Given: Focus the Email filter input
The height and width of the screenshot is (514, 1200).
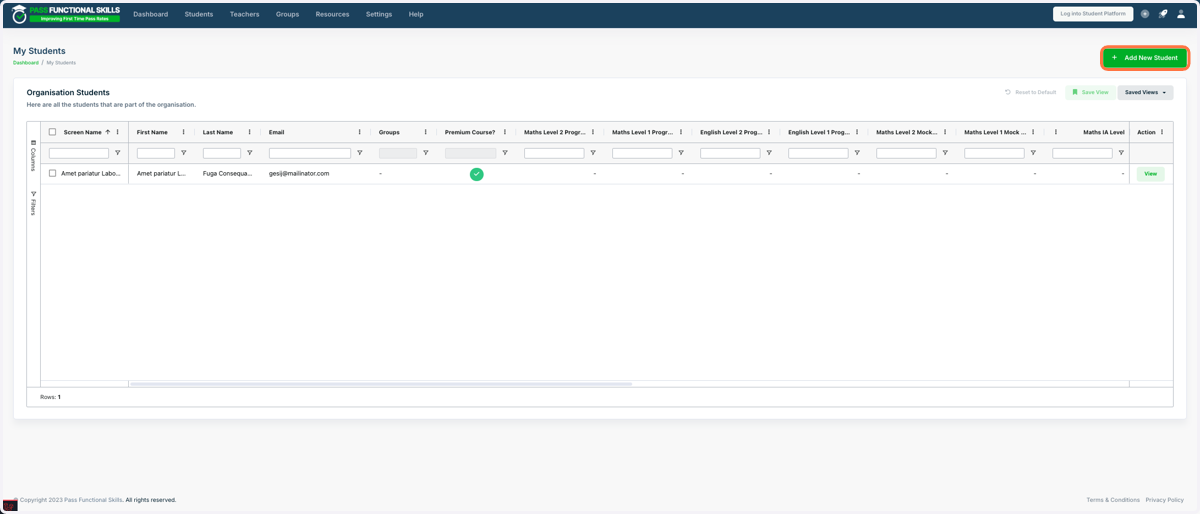Looking at the screenshot, I should click(x=310, y=153).
